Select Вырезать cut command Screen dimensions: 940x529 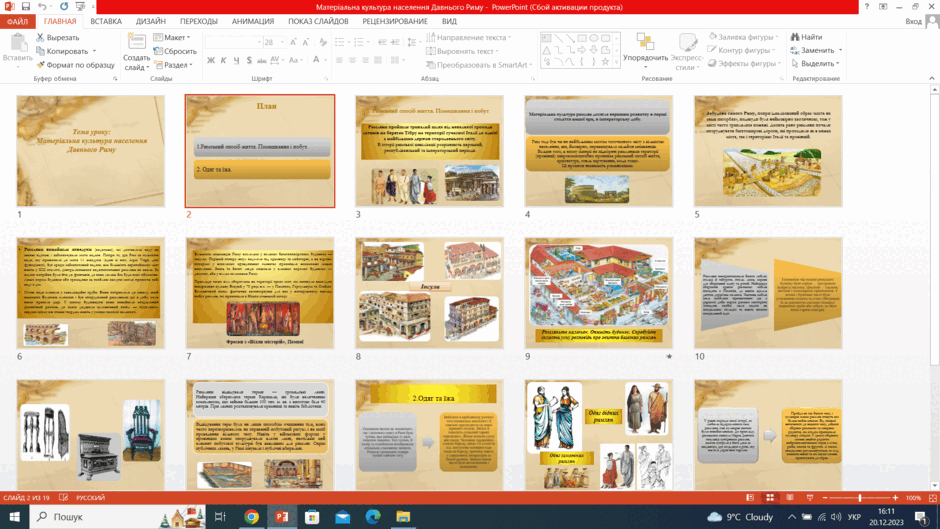click(57, 37)
